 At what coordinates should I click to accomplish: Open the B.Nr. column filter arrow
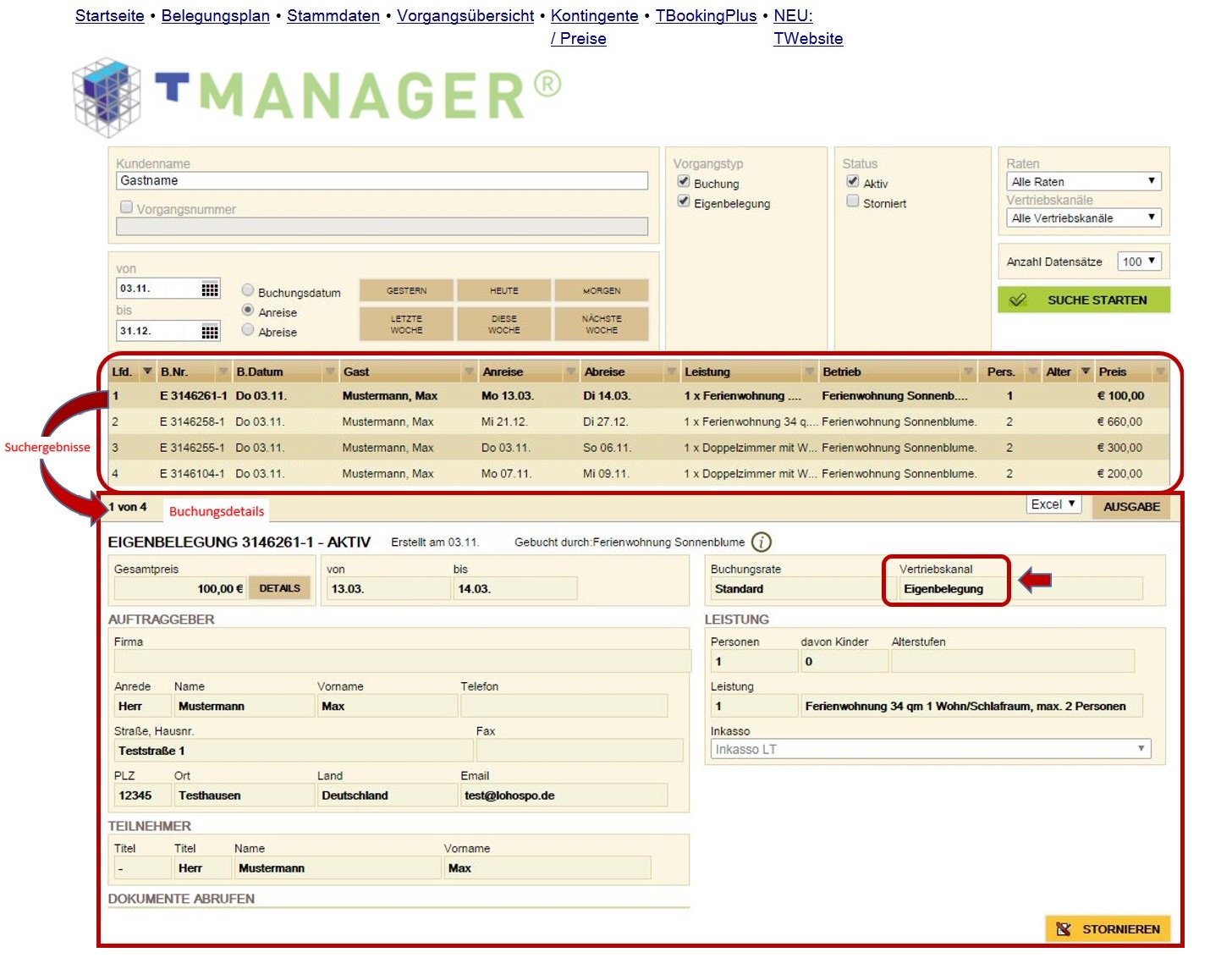[x=223, y=372]
